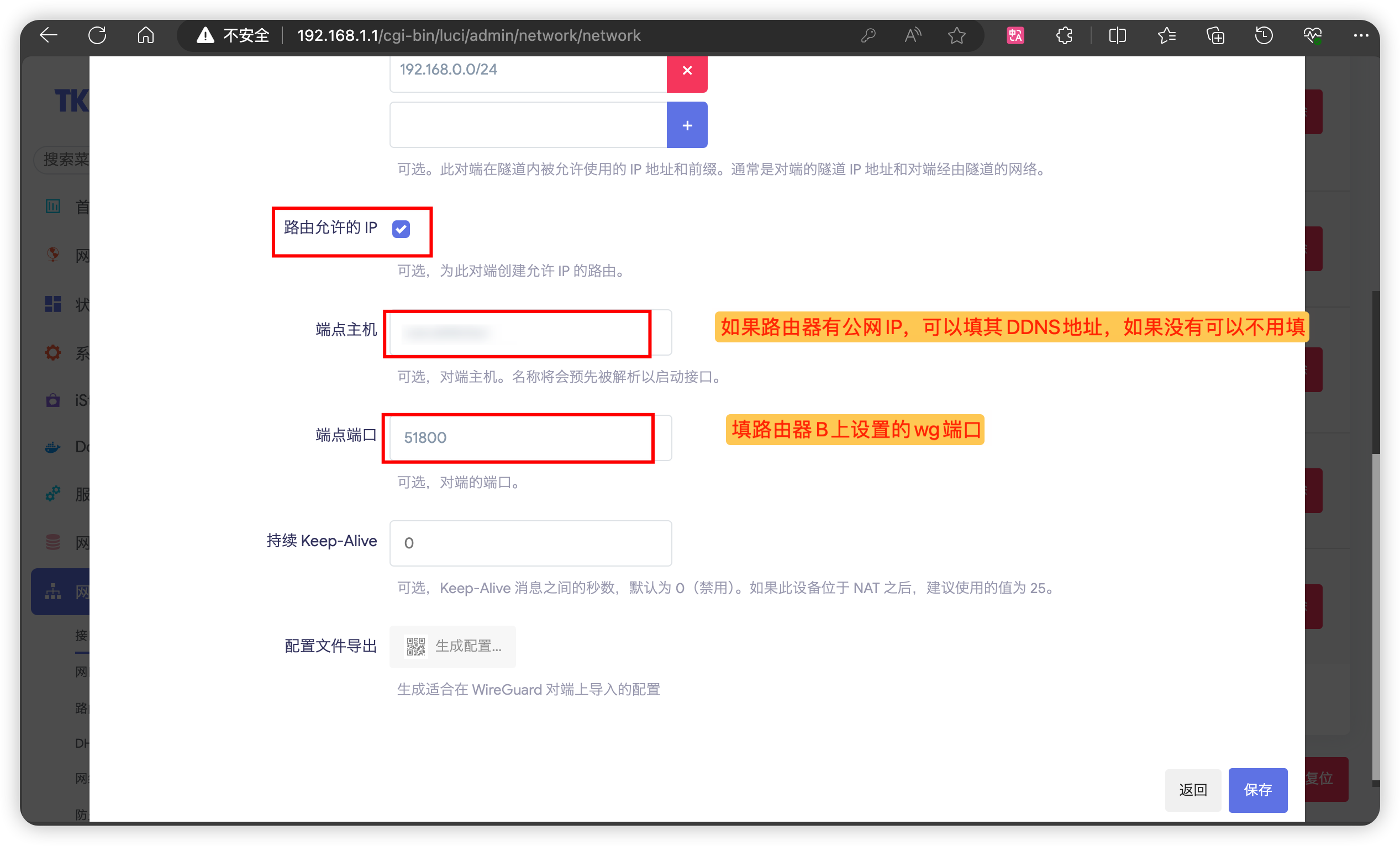This screenshot has height=846, width=1400.
Task: Open the saved passwords key icon
Action: pyautogui.click(x=867, y=35)
